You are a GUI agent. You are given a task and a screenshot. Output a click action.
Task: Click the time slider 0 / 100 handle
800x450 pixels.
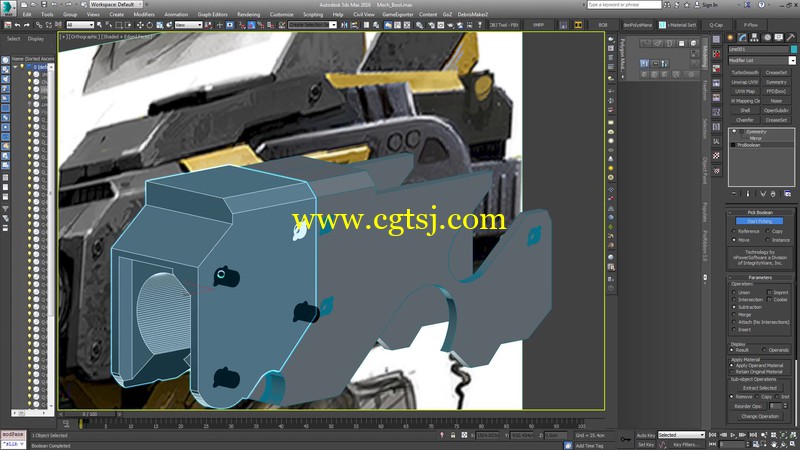pos(90,414)
